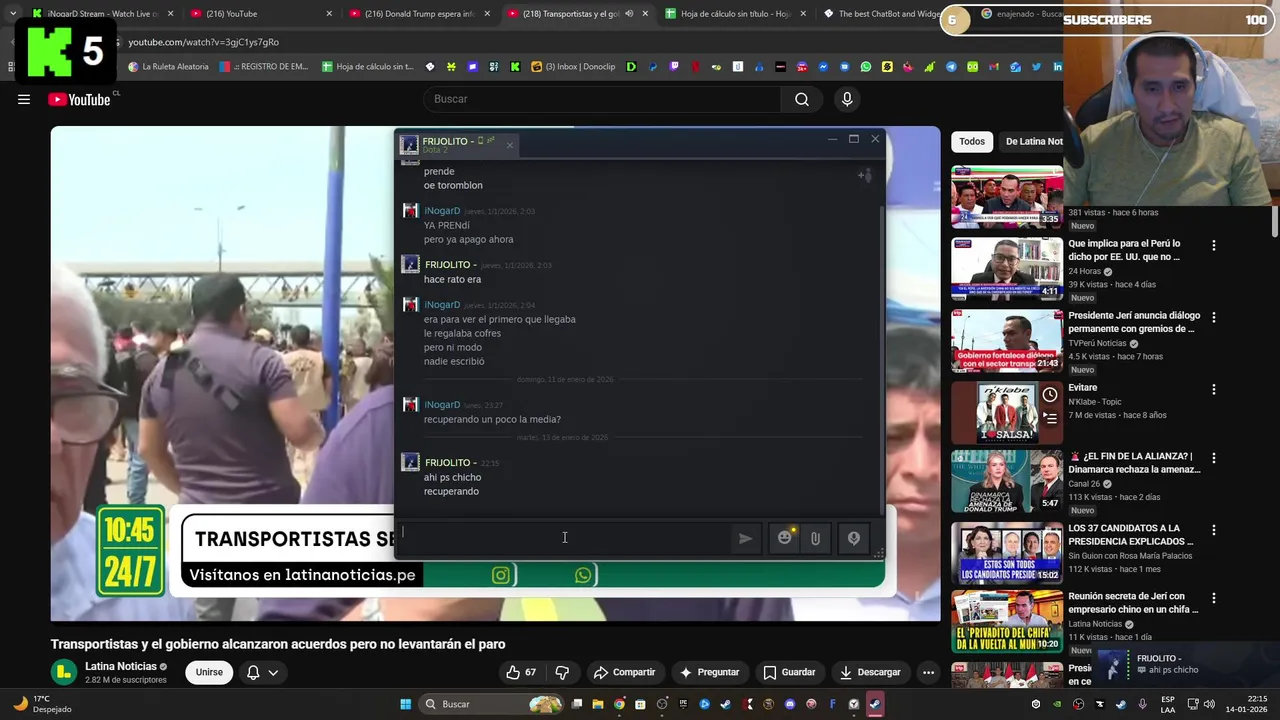The image size is (1280, 720).
Task: Open more actions ellipsis under video
Action: (928, 672)
